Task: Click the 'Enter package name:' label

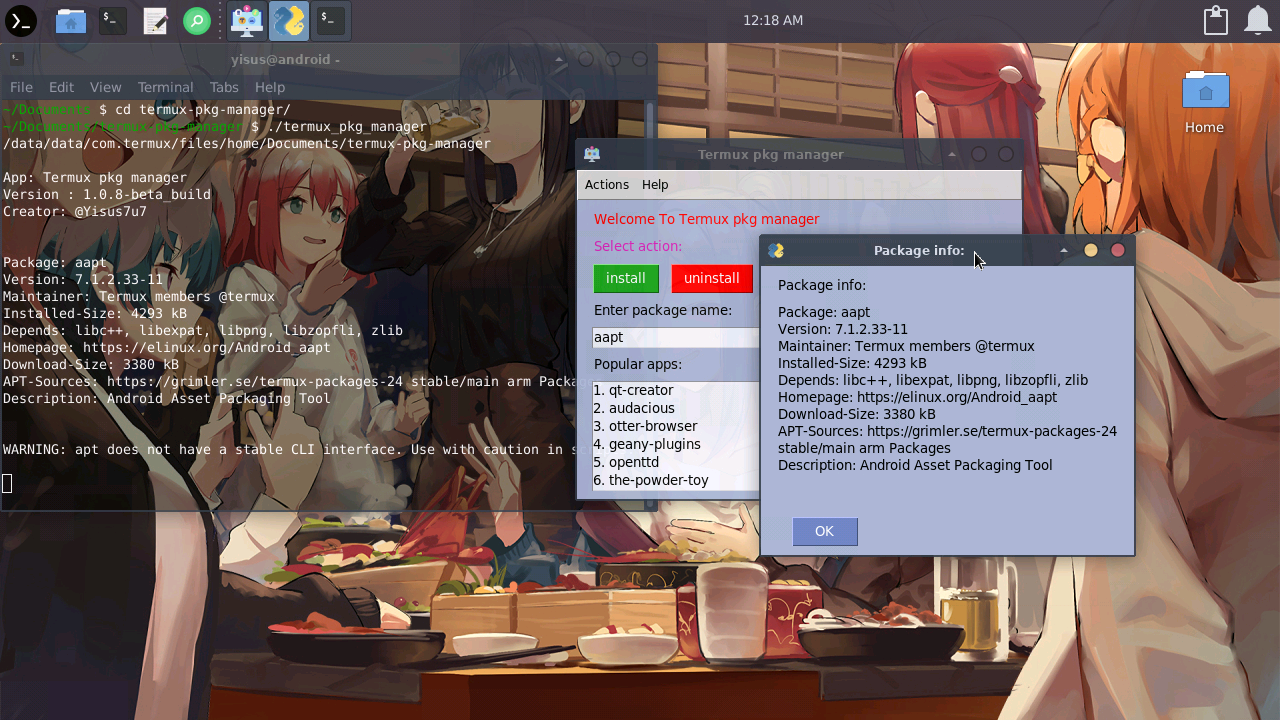Action: tap(663, 310)
